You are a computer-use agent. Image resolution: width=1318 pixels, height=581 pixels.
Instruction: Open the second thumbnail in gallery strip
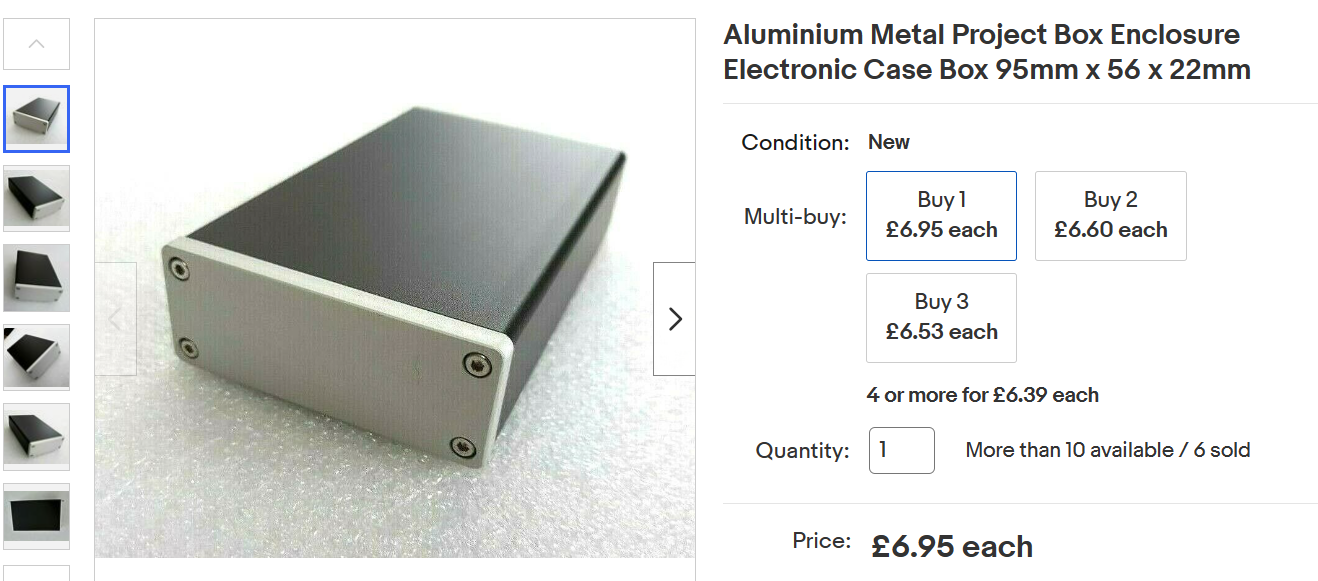tap(37, 198)
